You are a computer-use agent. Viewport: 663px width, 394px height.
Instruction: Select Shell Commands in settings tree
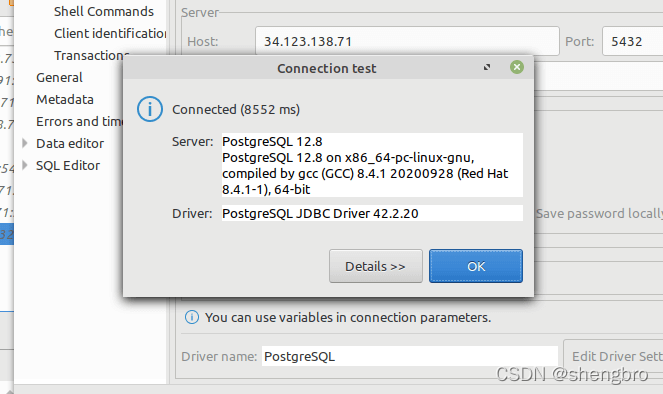tap(104, 11)
